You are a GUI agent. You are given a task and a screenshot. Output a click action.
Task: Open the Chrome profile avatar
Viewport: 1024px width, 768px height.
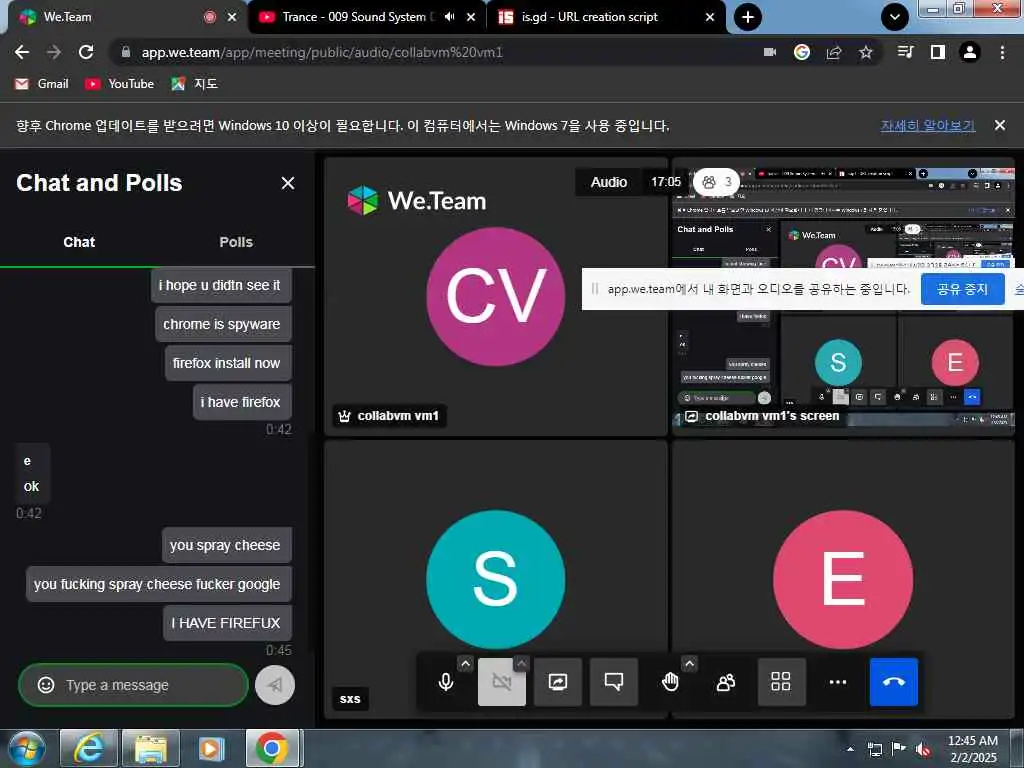(x=970, y=52)
